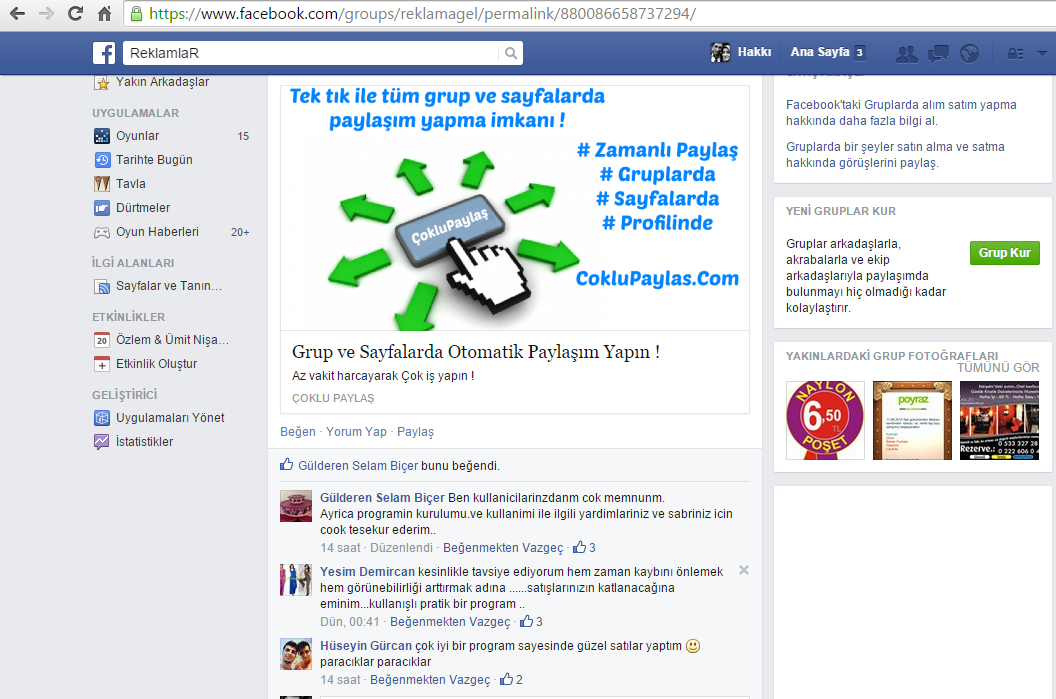Open Uygulamaları Yönet in sidebar
The width and height of the screenshot is (1056, 699).
pyautogui.click(x=171, y=418)
